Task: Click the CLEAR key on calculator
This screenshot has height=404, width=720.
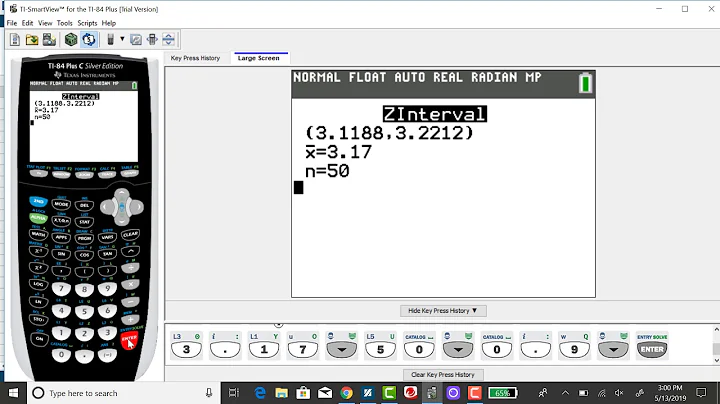Action: (x=130, y=235)
